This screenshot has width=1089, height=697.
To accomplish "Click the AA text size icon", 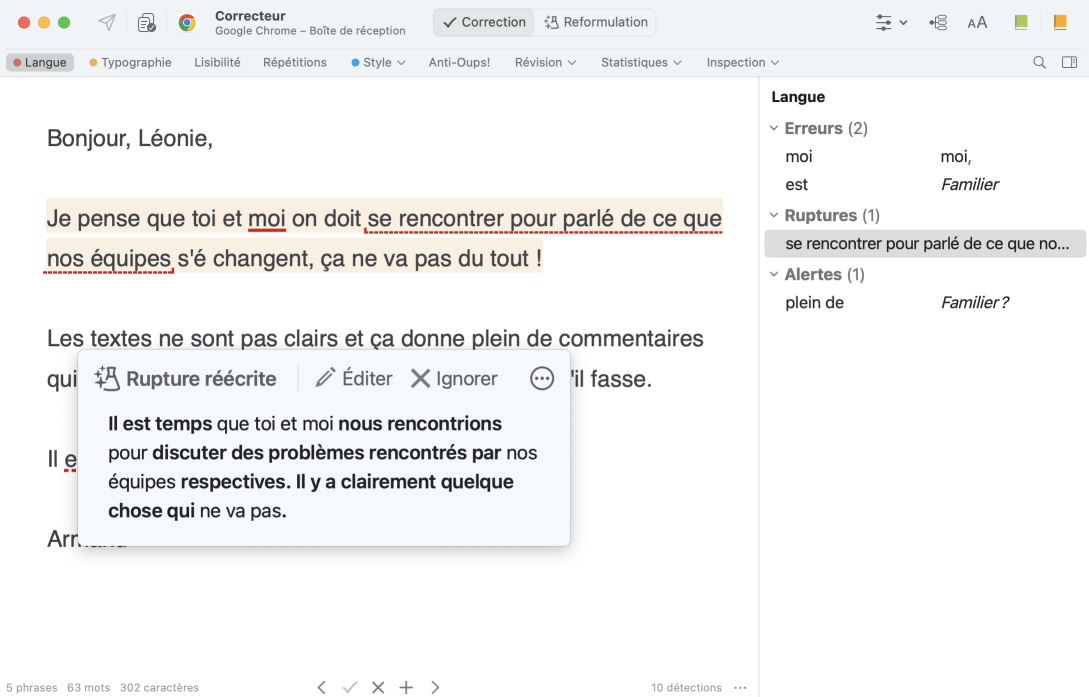I will [x=977, y=21].
